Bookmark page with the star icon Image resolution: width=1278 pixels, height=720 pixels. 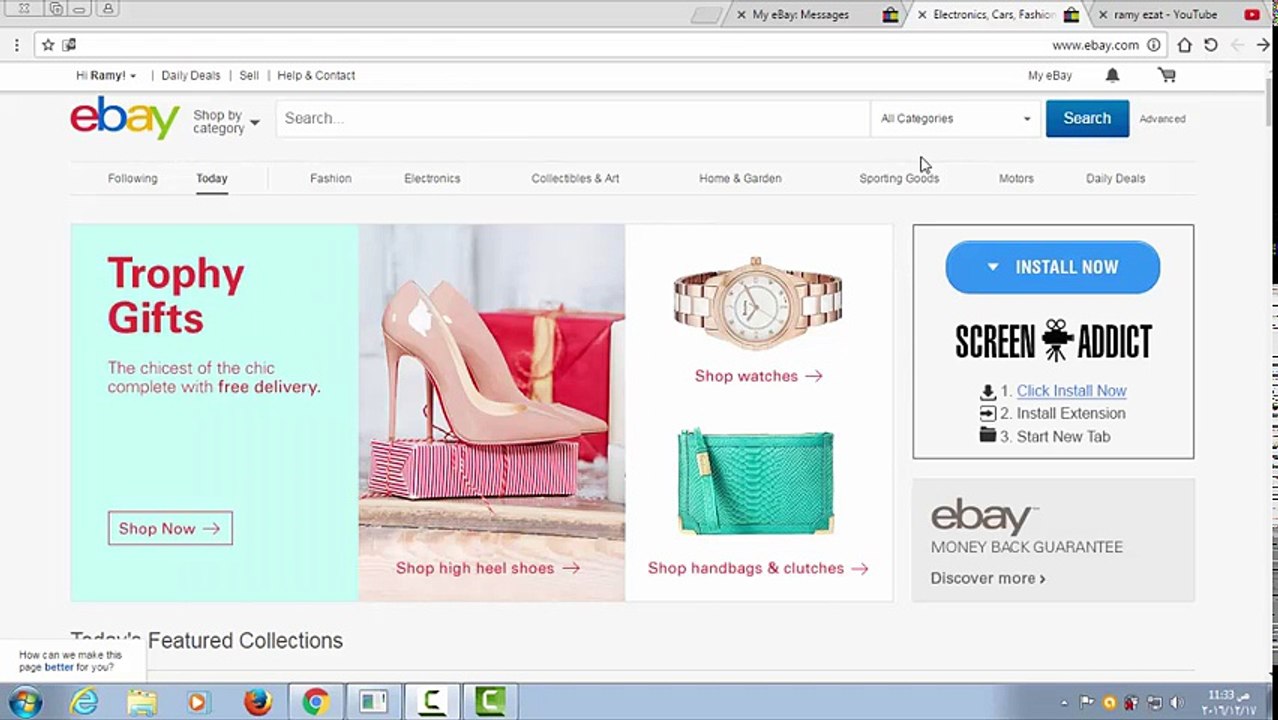(x=48, y=45)
